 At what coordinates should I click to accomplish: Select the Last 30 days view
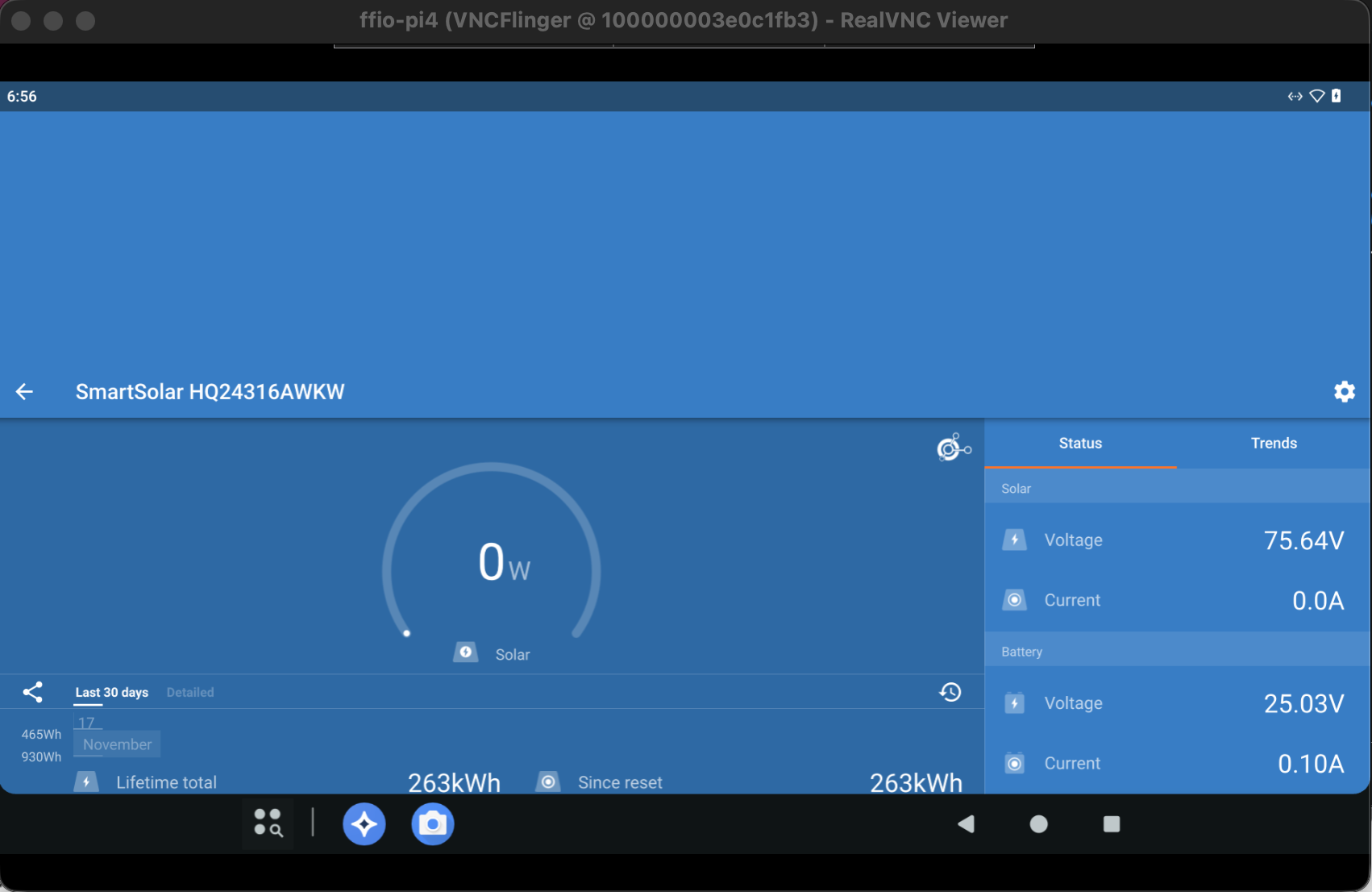point(111,692)
